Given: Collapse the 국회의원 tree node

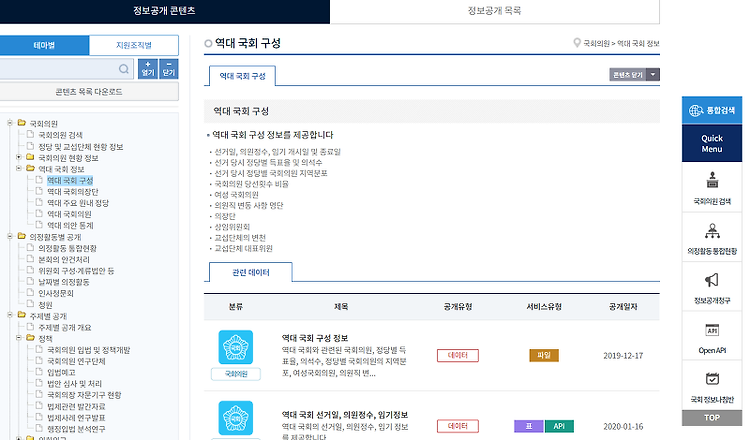Looking at the screenshot, I should pos(10,123).
